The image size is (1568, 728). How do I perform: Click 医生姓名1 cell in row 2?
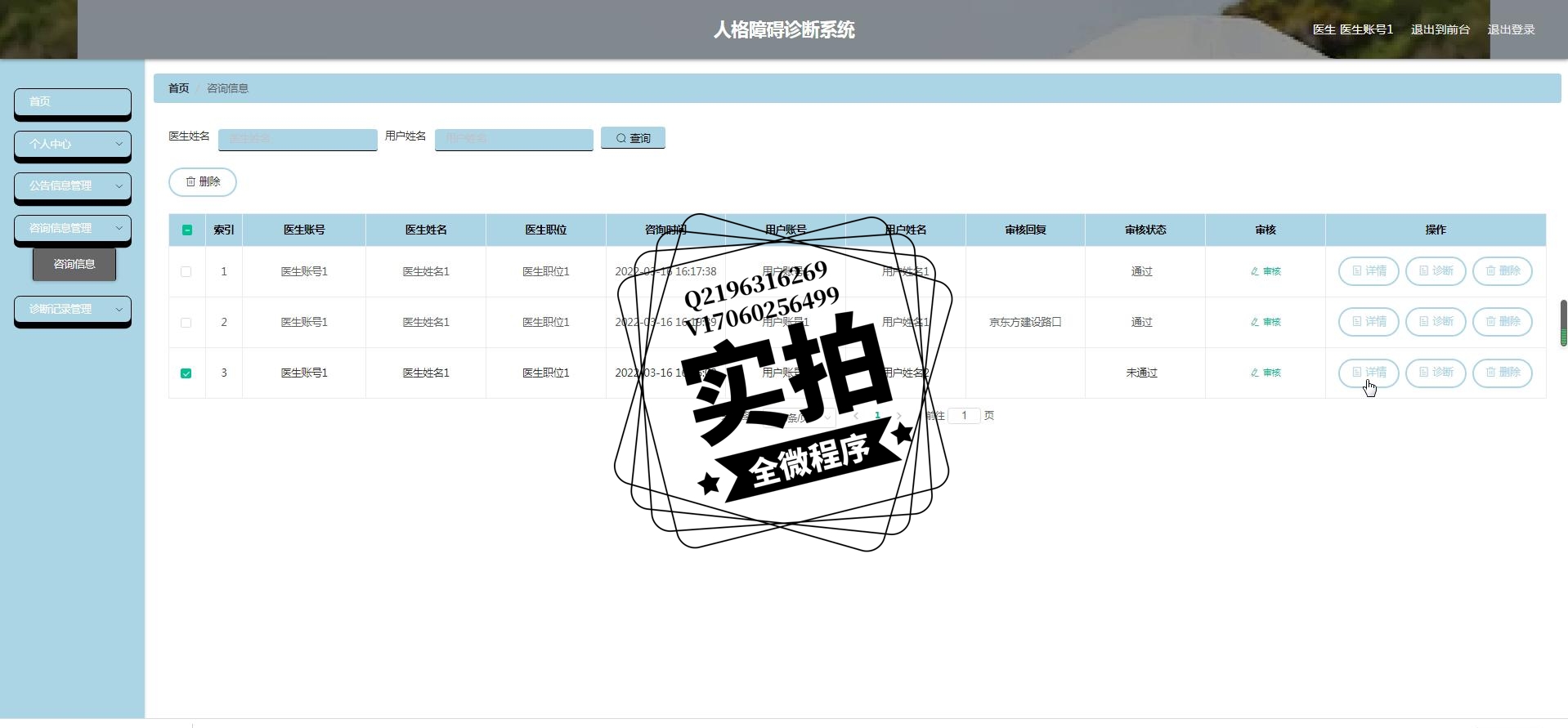(x=426, y=322)
